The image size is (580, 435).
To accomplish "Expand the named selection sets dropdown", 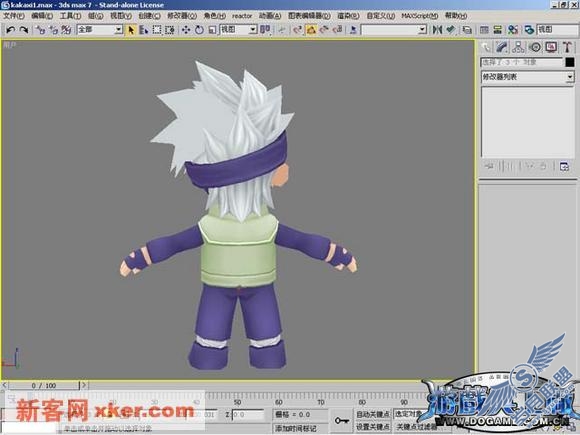I will (422, 30).
